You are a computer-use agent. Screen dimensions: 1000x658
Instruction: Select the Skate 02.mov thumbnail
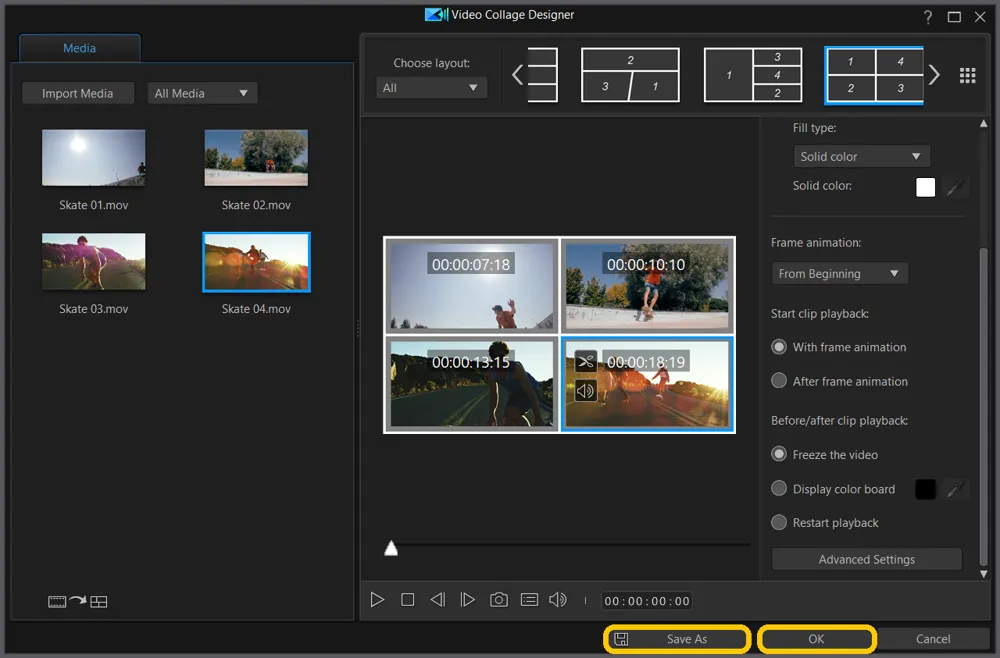[x=256, y=157]
